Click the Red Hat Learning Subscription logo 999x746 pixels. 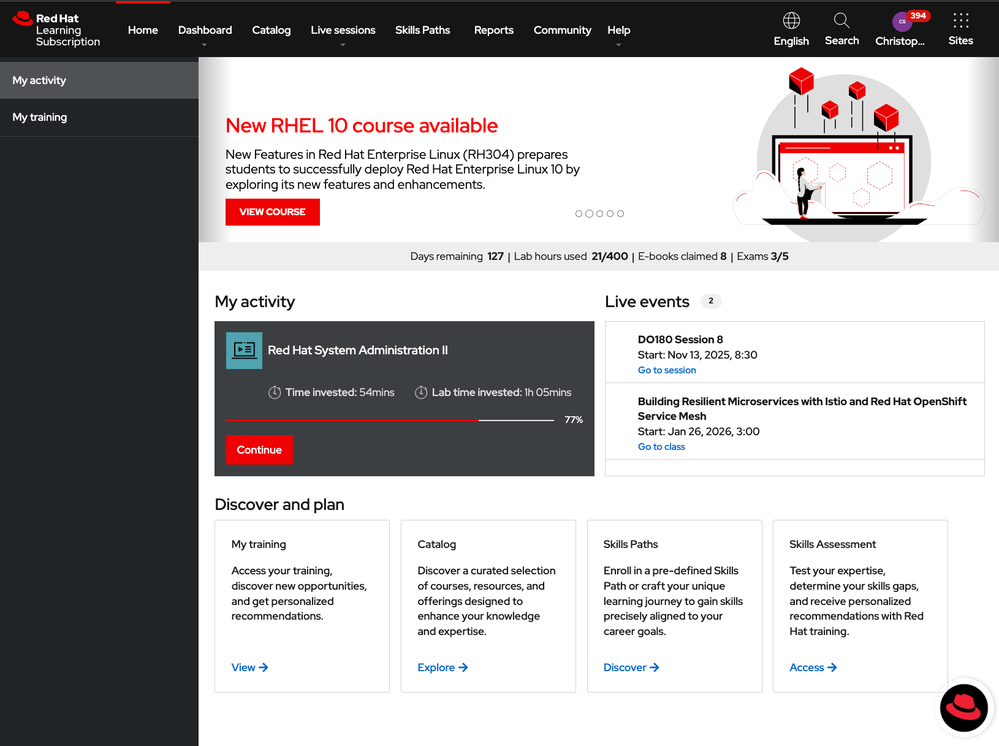pos(56,30)
